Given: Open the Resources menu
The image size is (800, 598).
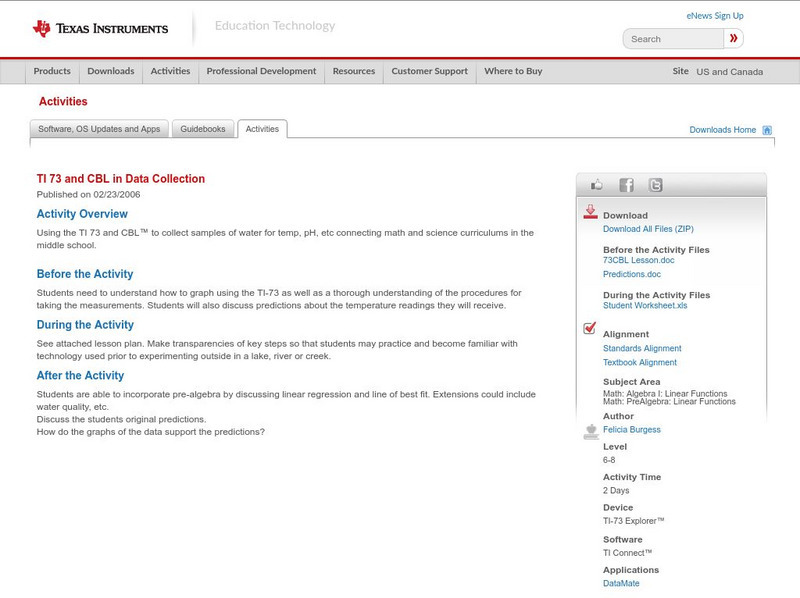Looking at the screenshot, I should pos(354,71).
